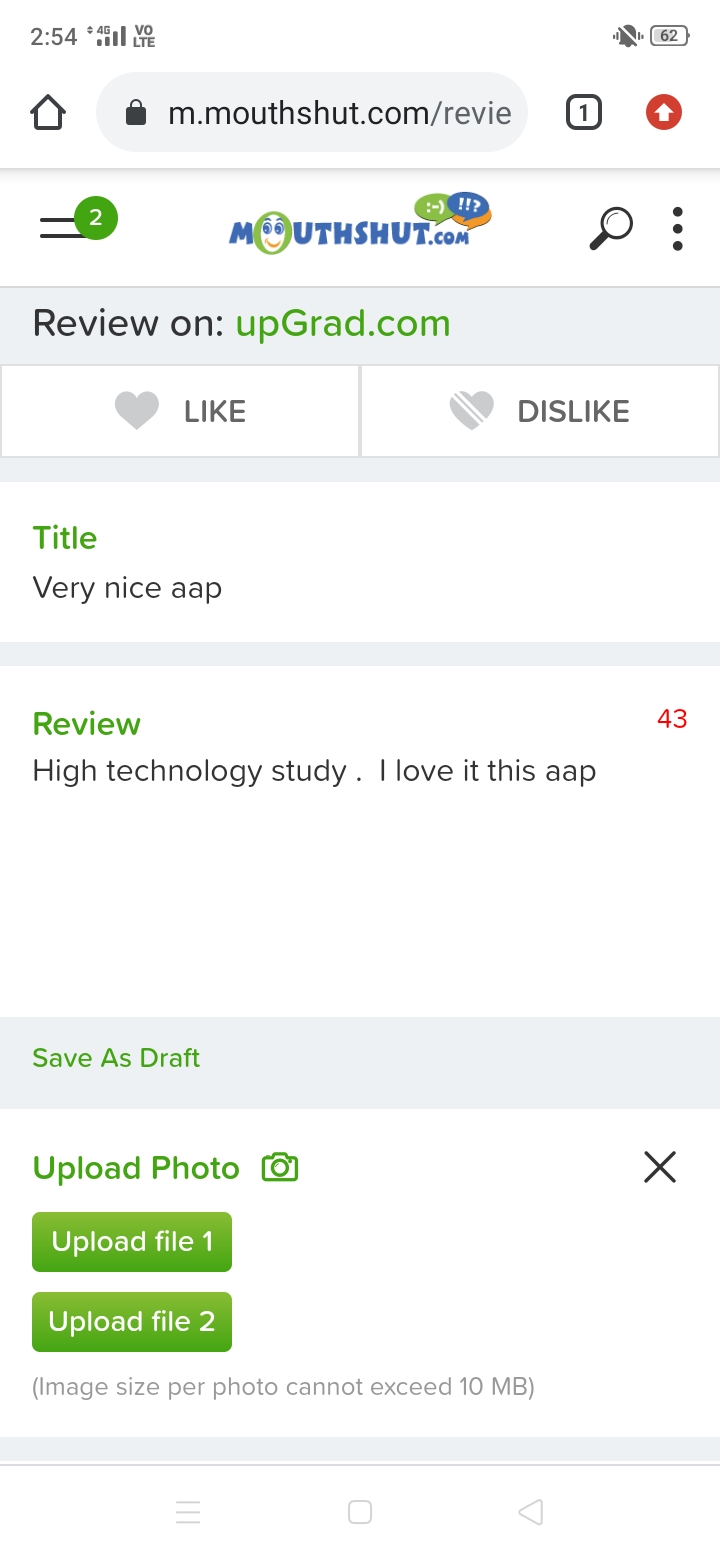Tap the browser home icon

pyautogui.click(x=48, y=113)
